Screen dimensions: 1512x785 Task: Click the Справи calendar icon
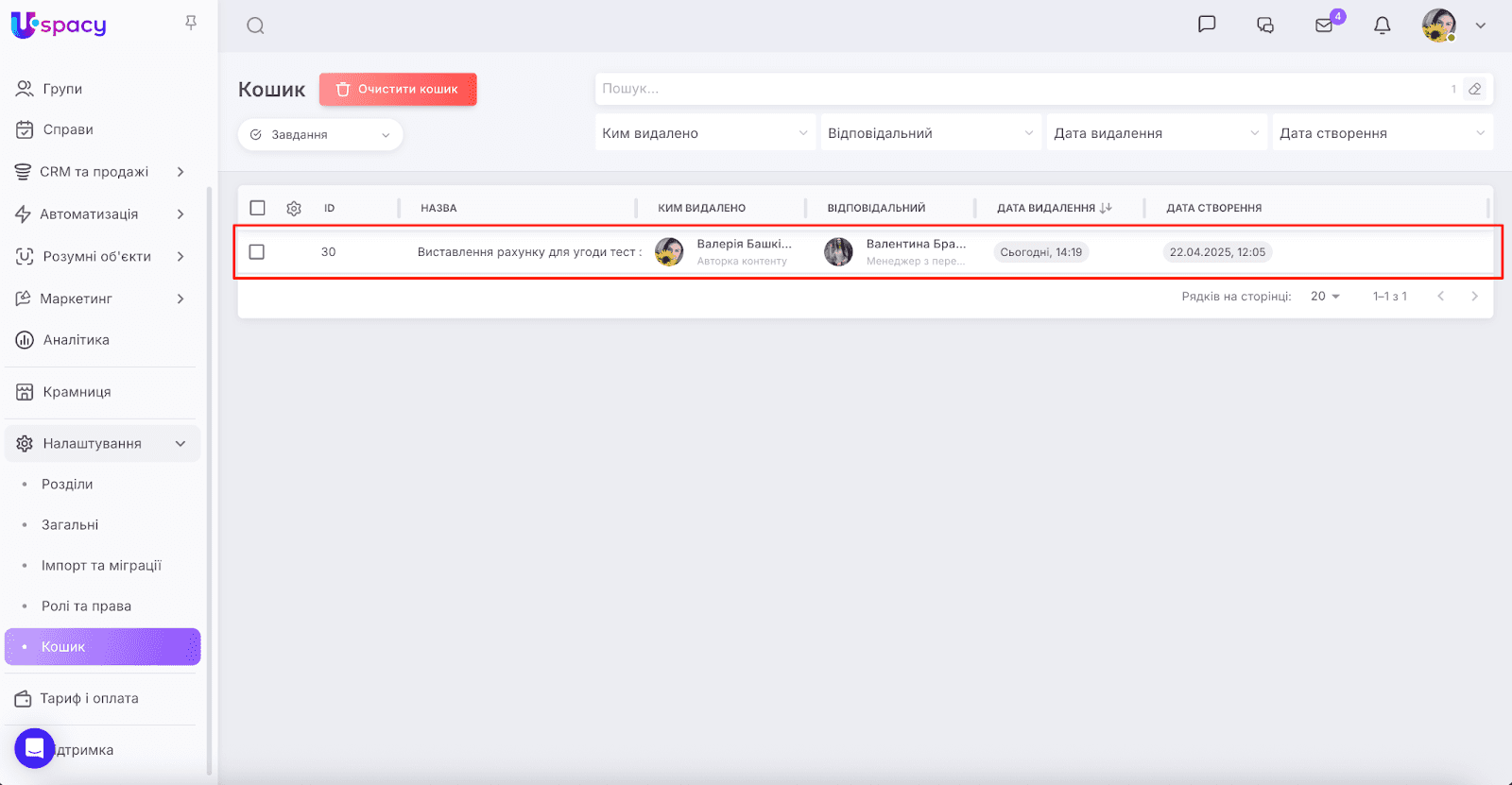[x=25, y=129]
